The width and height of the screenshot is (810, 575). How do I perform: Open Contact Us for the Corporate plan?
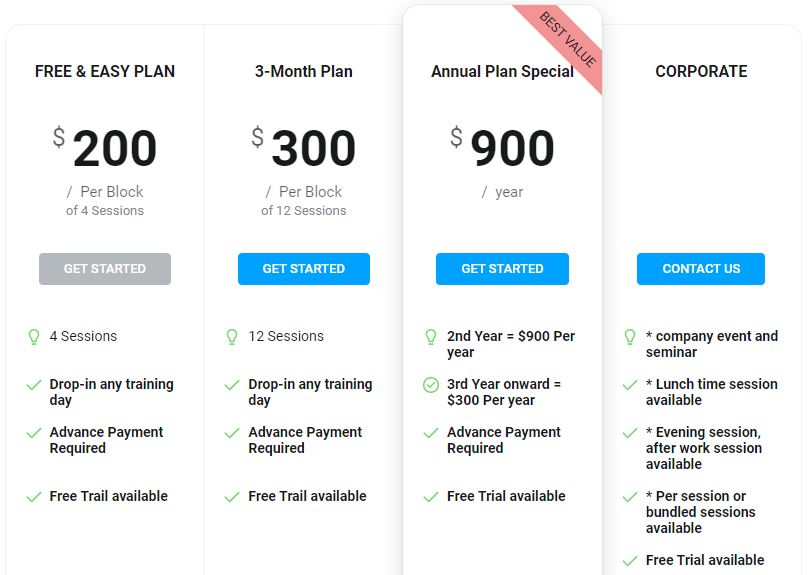(701, 269)
